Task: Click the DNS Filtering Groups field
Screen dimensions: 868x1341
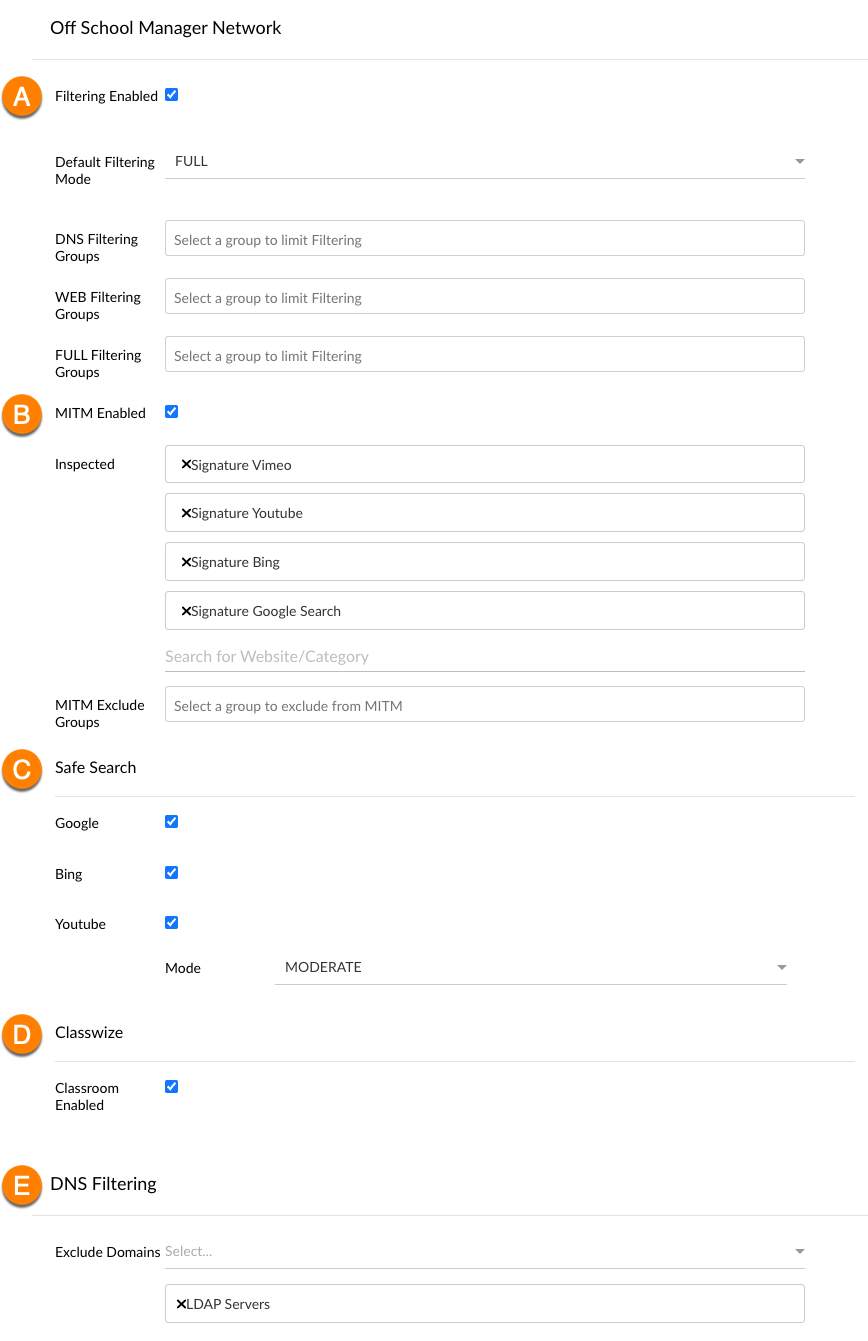Action: (x=485, y=239)
